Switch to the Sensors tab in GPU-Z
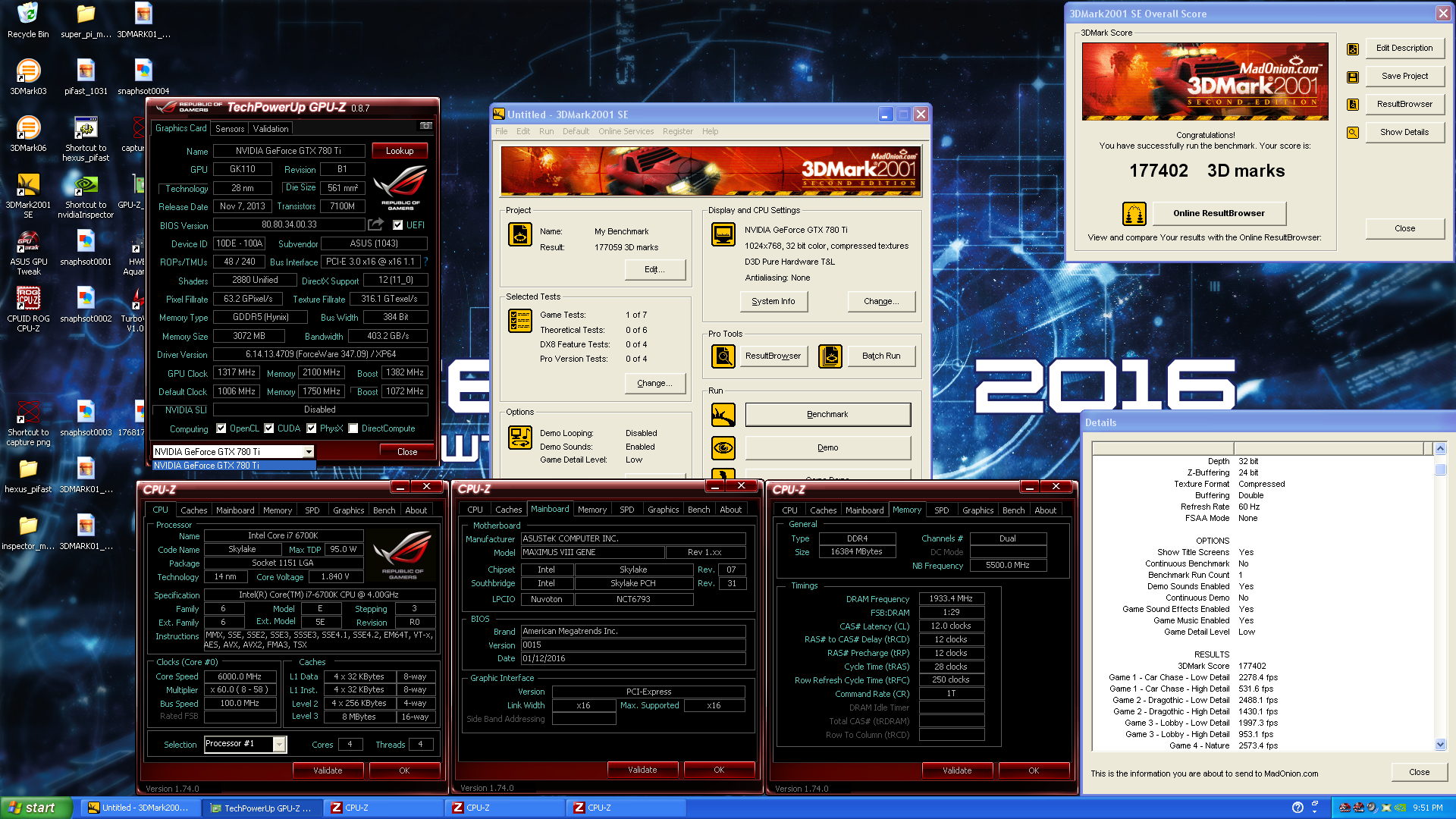1456x819 pixels. (x=230, y=129)
